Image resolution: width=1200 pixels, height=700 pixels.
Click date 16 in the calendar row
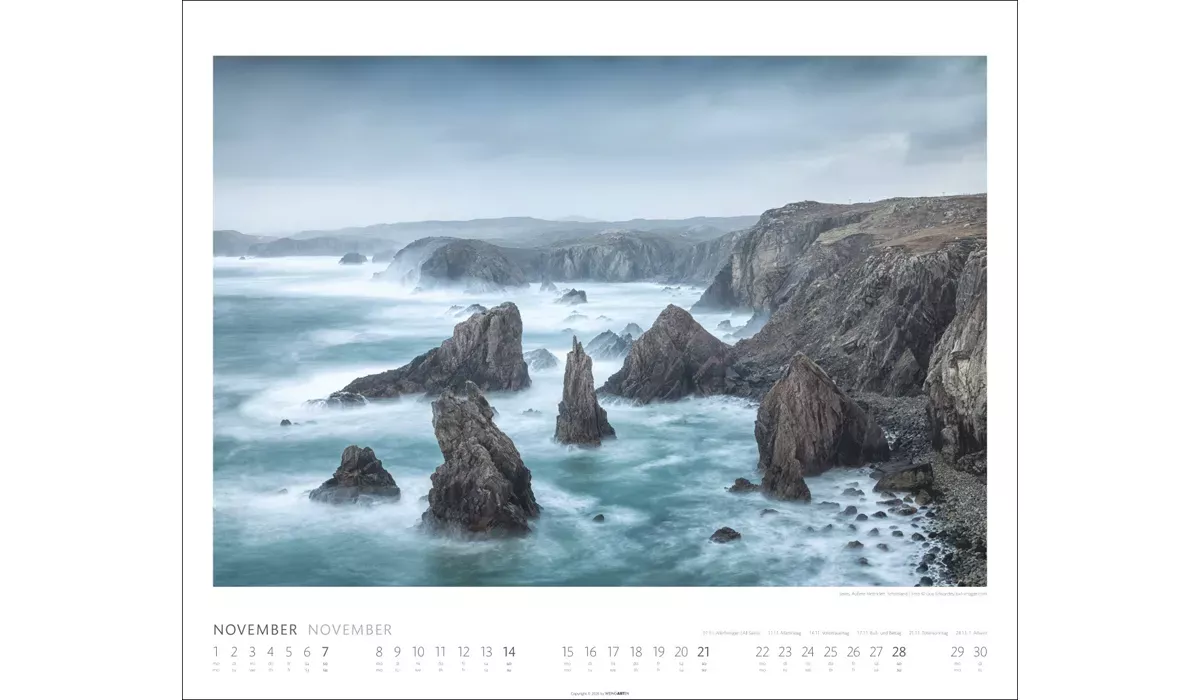point(590,652)
